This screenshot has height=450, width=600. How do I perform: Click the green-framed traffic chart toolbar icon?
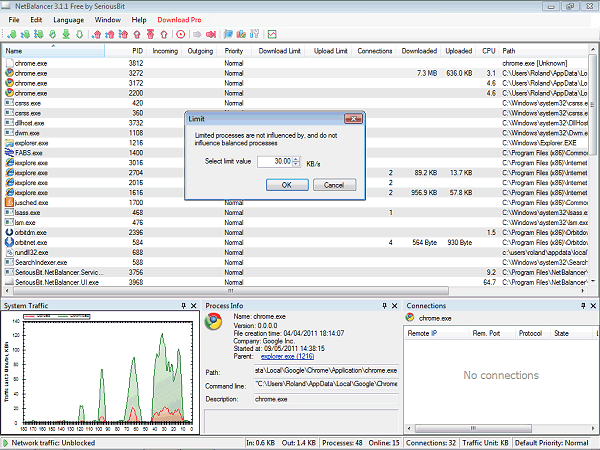coord(272,34)
